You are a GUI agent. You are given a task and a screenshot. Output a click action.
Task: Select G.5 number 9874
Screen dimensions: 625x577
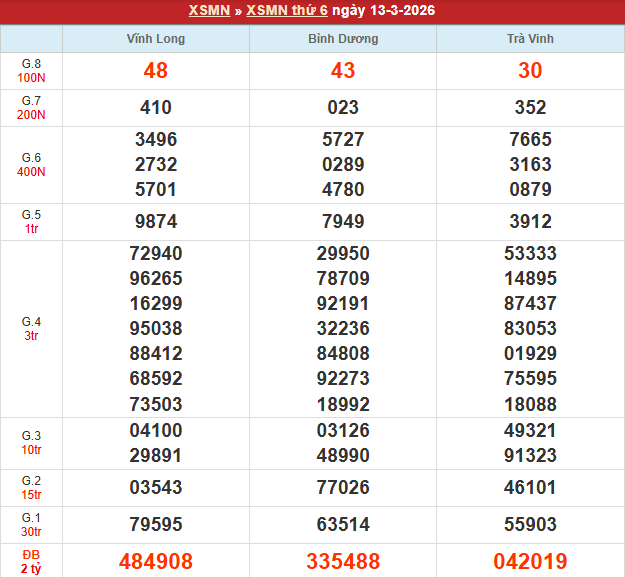tap(156, 222)
